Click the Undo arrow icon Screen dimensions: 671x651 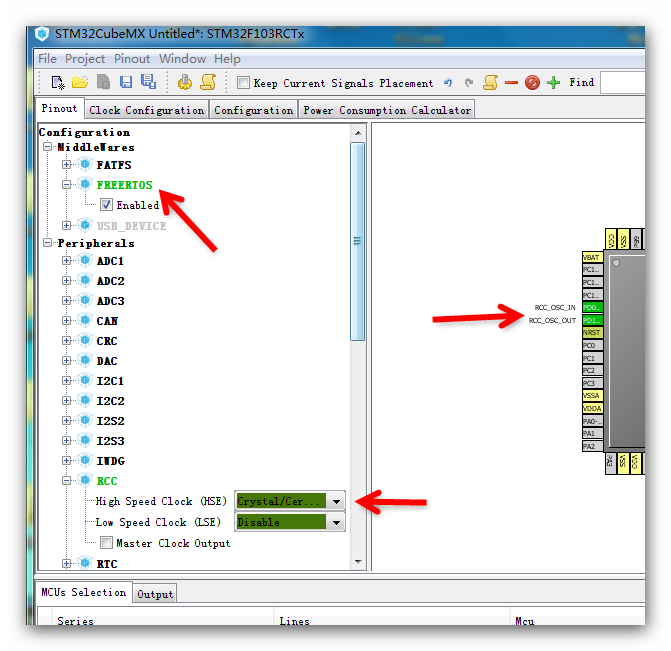click(448, 82)
